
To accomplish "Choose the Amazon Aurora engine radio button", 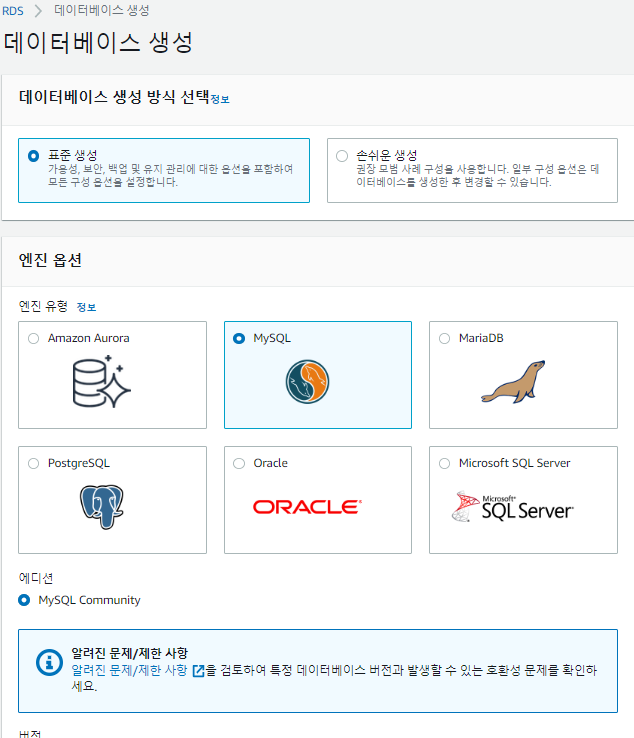I will point(33,338).
